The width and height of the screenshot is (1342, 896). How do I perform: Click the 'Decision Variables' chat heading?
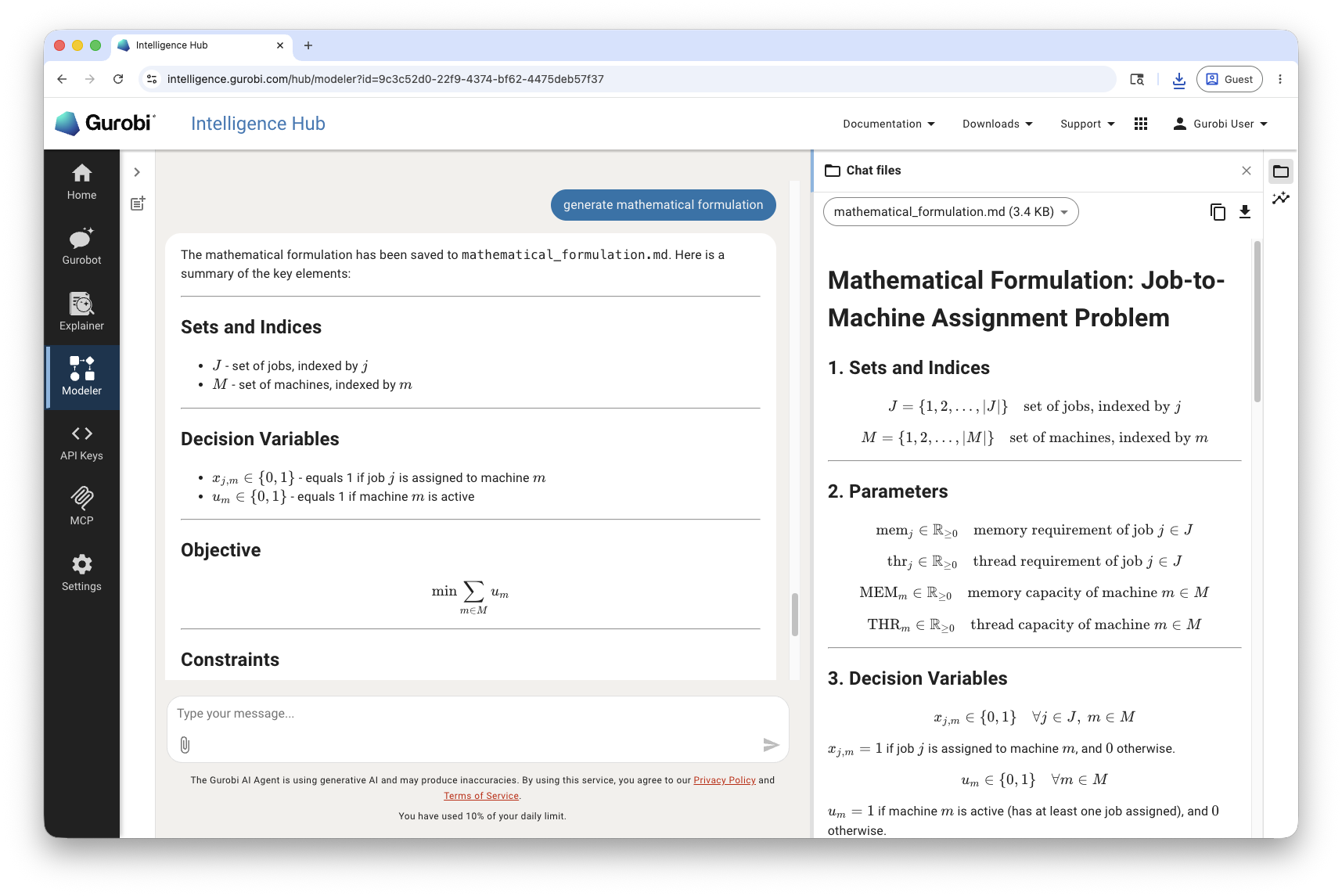pyautogui.click(x=260, y=439)
